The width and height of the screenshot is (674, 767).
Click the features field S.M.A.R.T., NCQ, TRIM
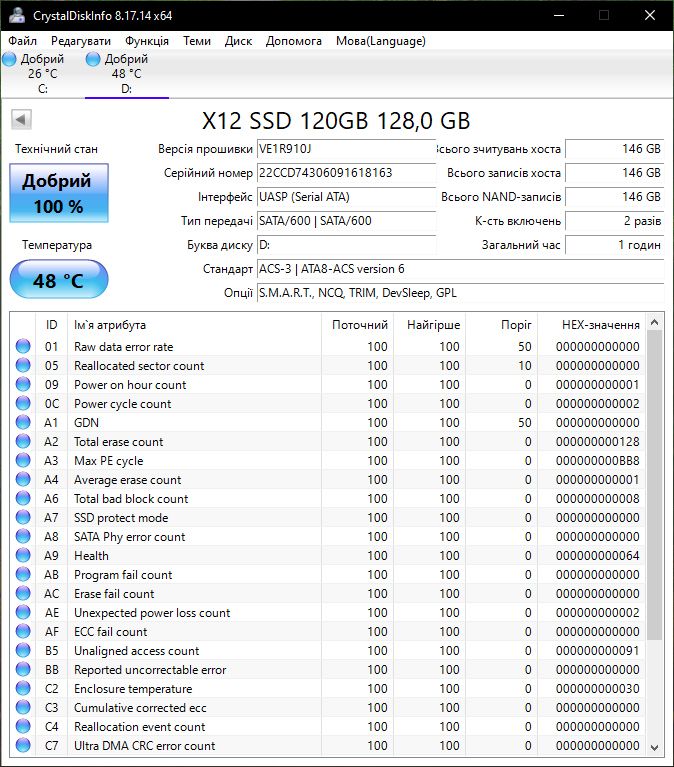(x=460, y=293)
